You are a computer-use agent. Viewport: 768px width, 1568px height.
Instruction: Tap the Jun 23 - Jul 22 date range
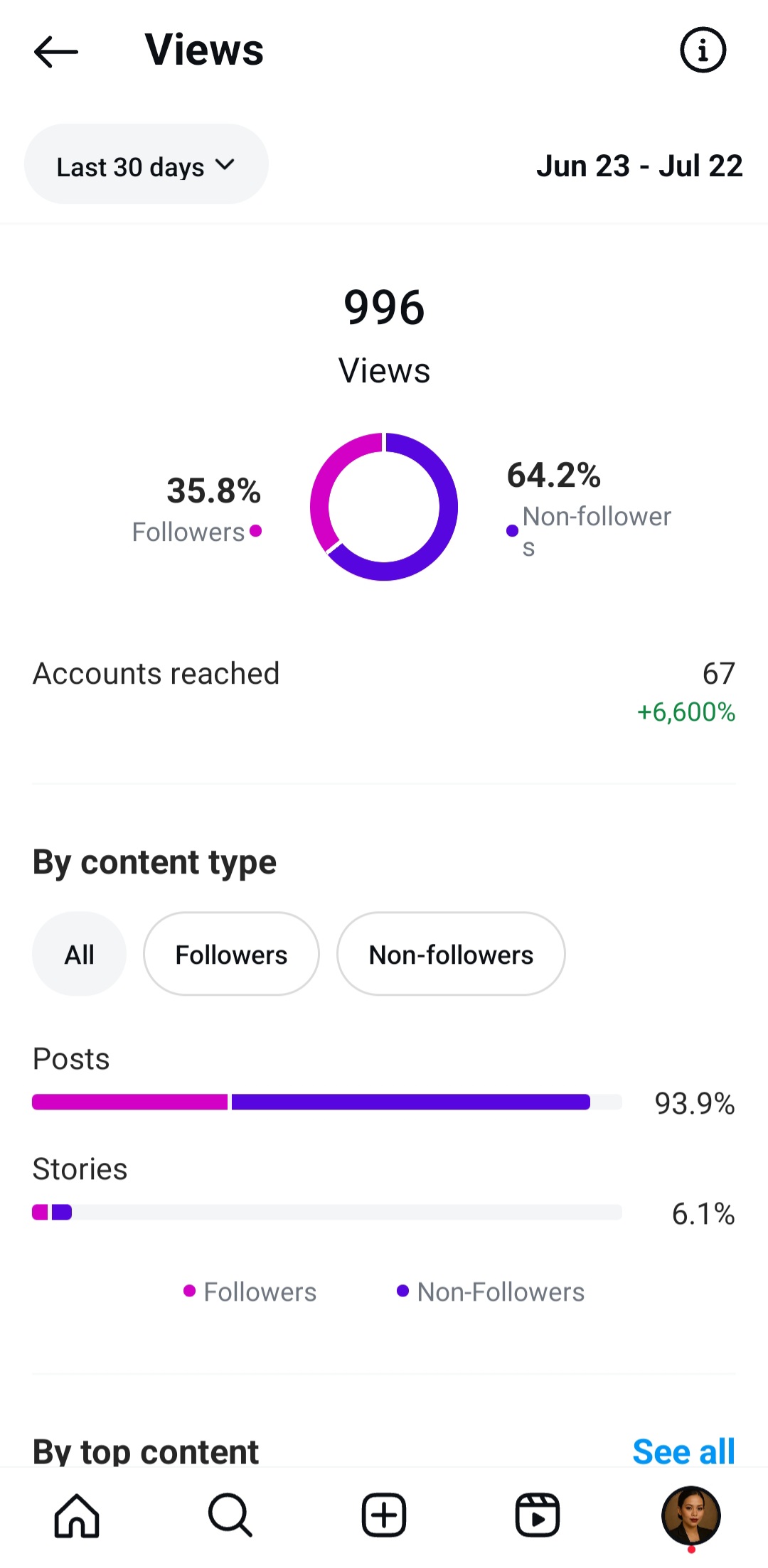click(639, 166)
